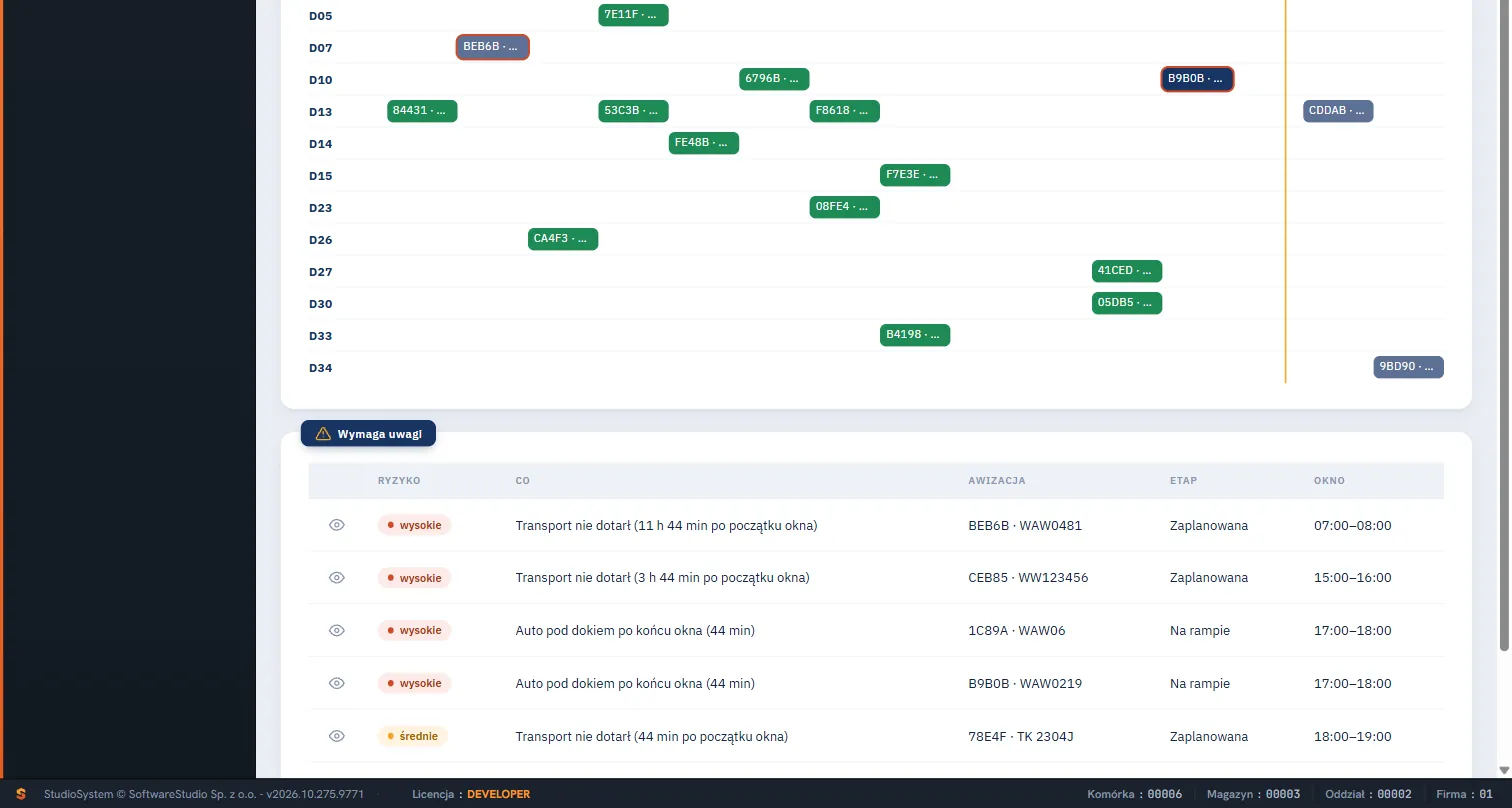Open the 41CED slot on dock D27

[x=1127, y=271]
